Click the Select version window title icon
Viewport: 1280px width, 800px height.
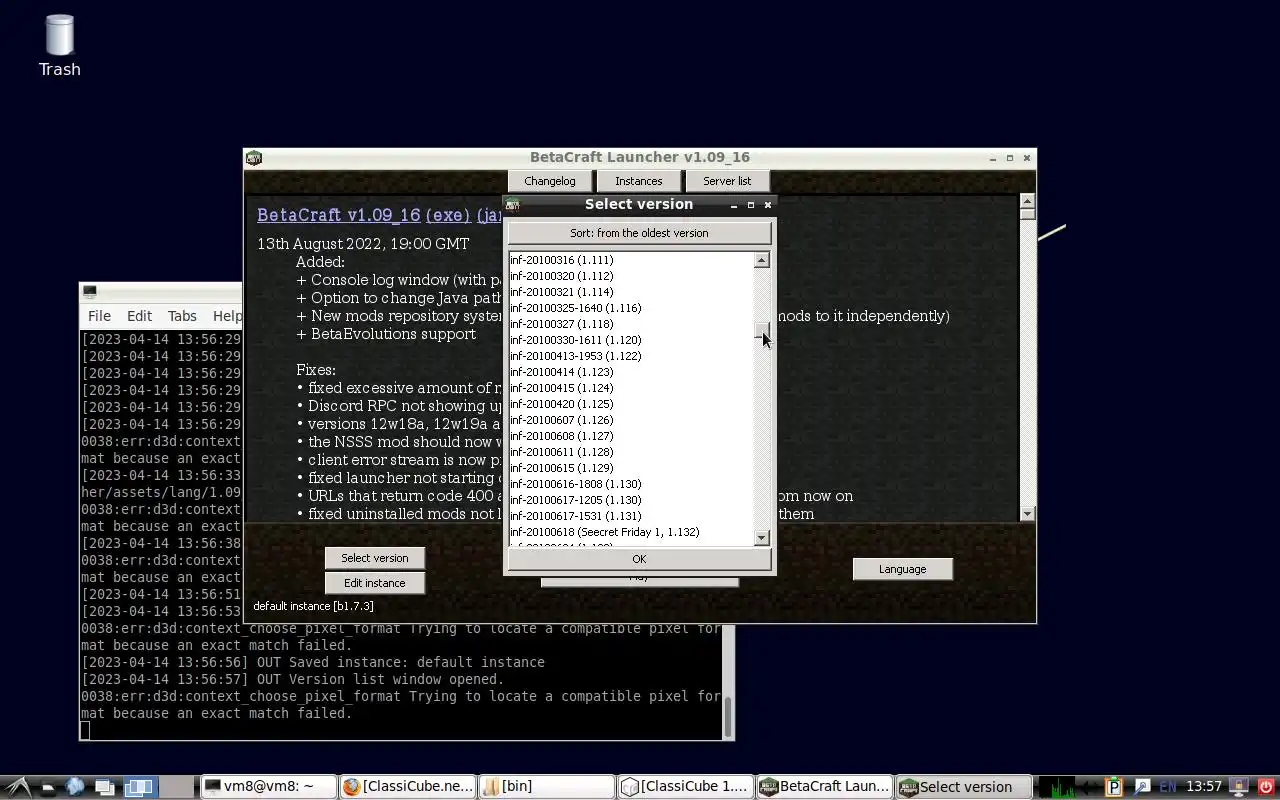513,205
